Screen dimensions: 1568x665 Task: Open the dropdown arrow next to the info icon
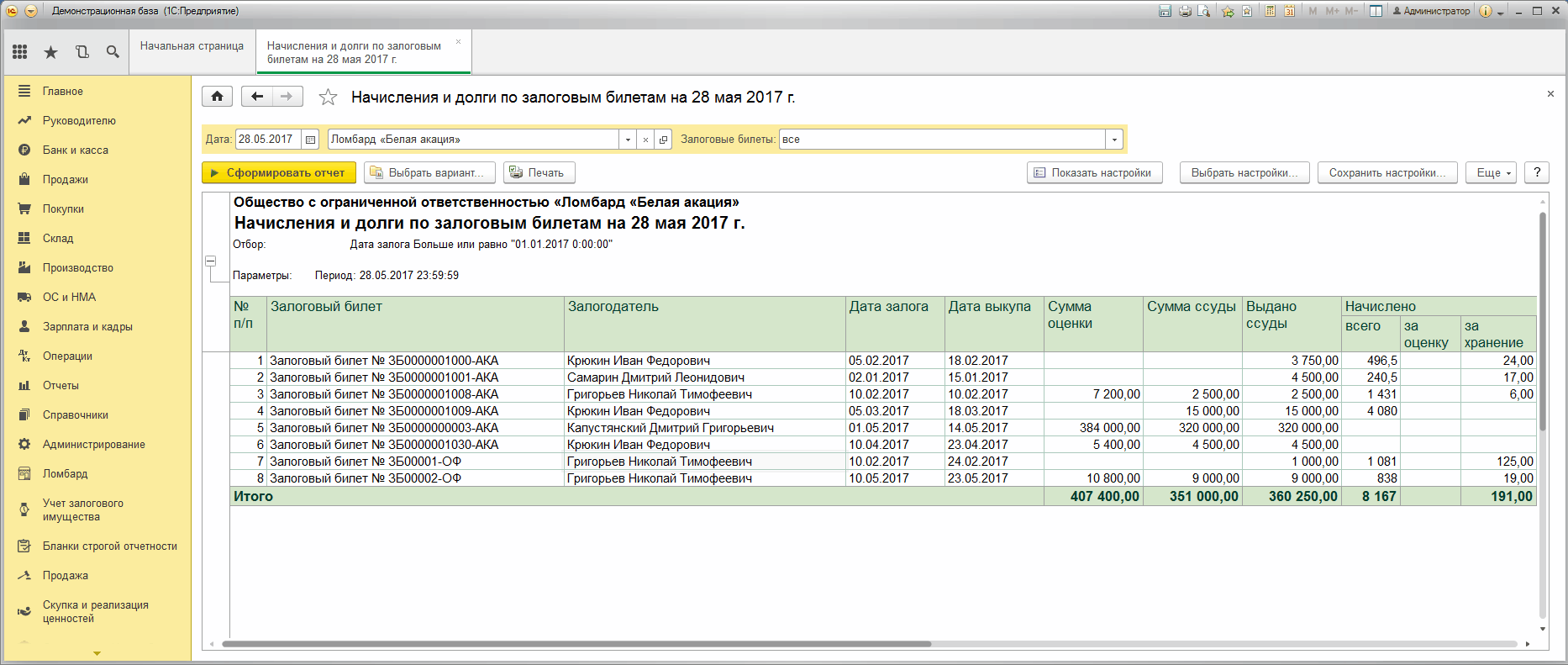[x=1501, y=12]
